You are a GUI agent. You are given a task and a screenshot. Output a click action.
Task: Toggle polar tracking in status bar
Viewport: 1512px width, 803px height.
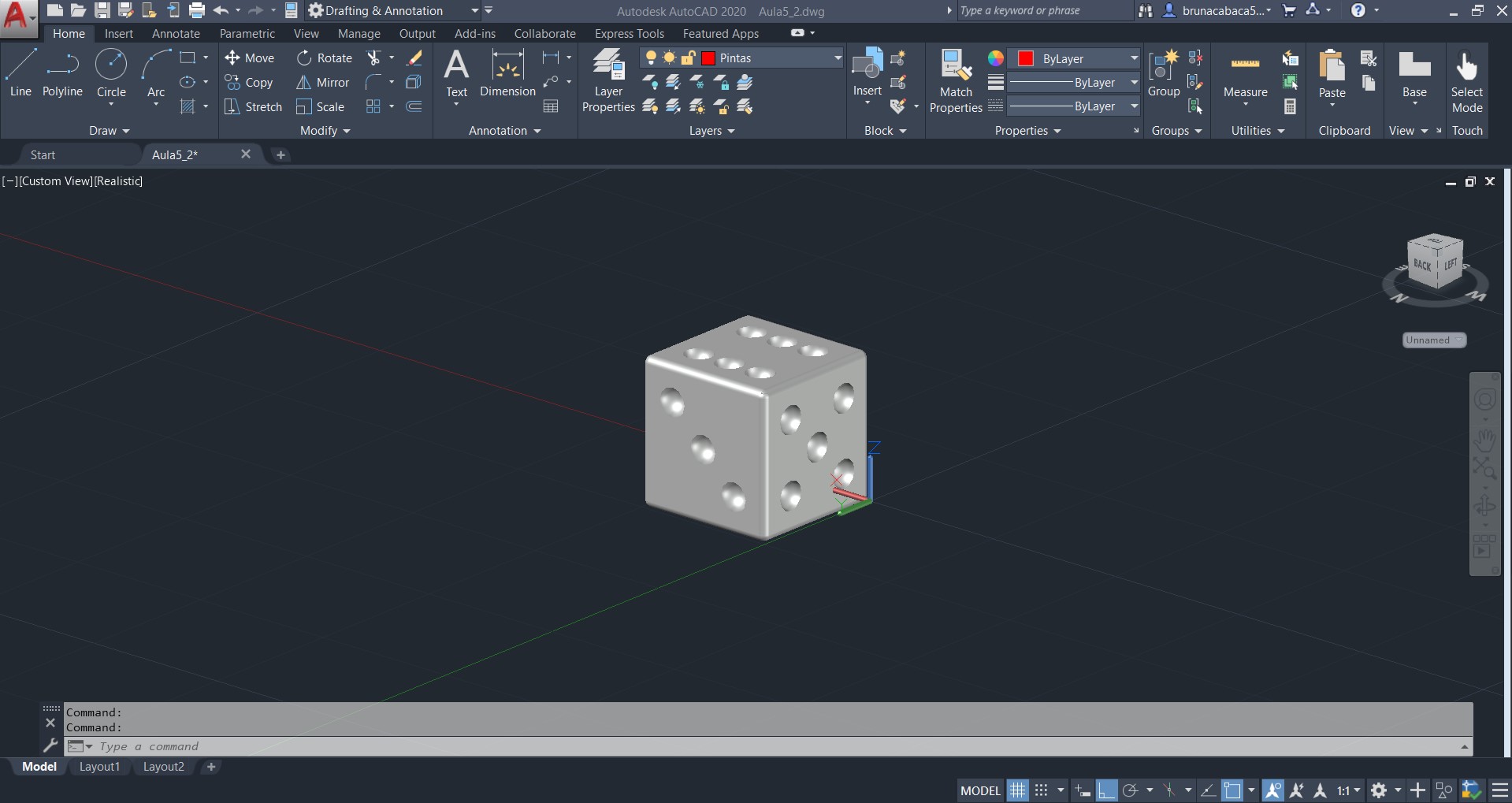click(x=1130, y=790)
